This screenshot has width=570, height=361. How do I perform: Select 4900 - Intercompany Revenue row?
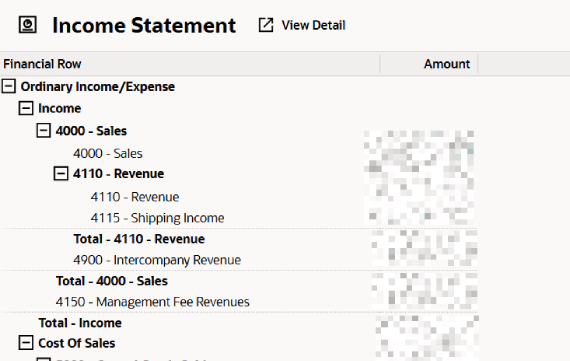(x=157, y=260)
